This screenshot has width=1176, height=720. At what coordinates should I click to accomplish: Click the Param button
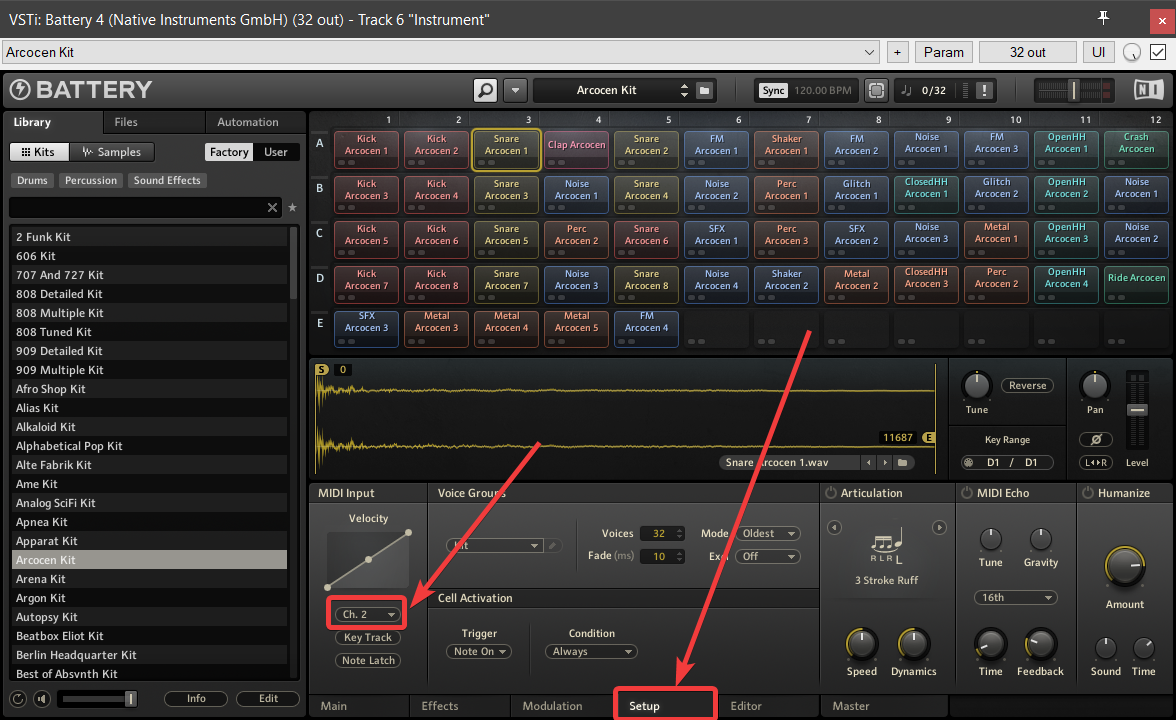(x=944, y=52)
